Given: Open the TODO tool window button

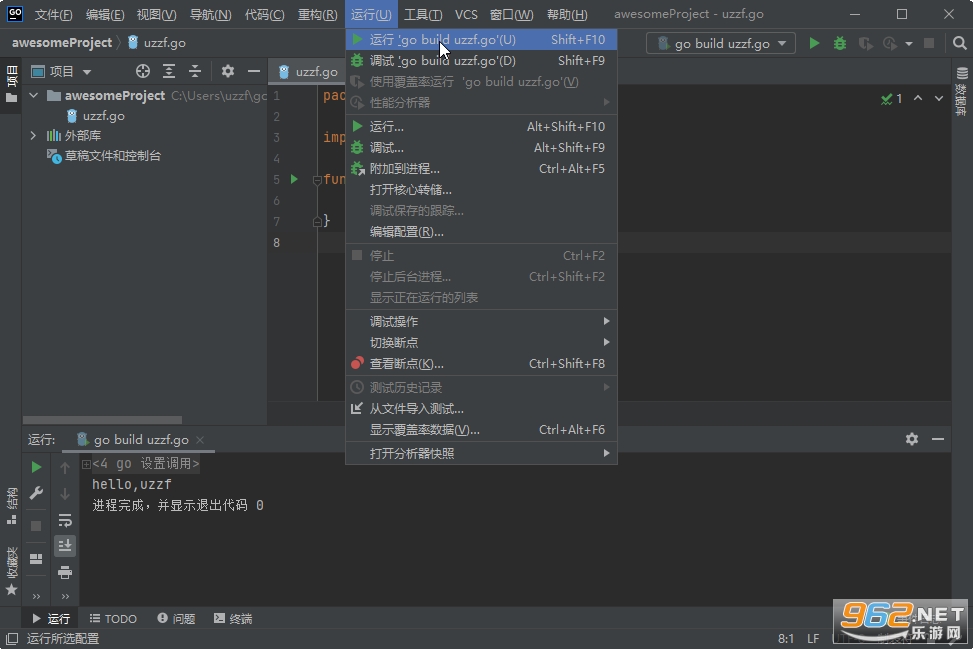Looking at the screenshot, I should (113, 619).
